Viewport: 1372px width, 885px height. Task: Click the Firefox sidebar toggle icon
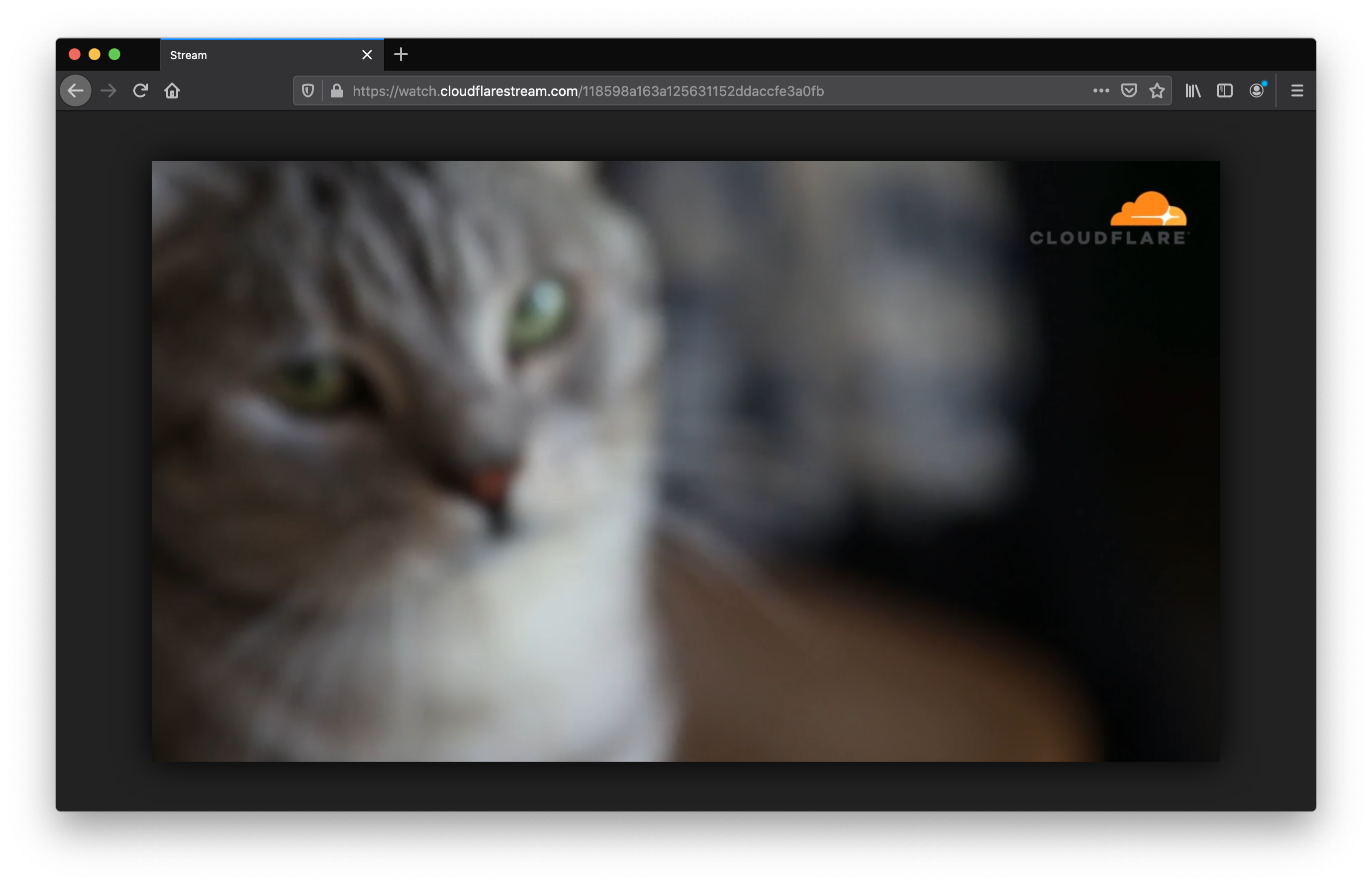point(1224,90)
